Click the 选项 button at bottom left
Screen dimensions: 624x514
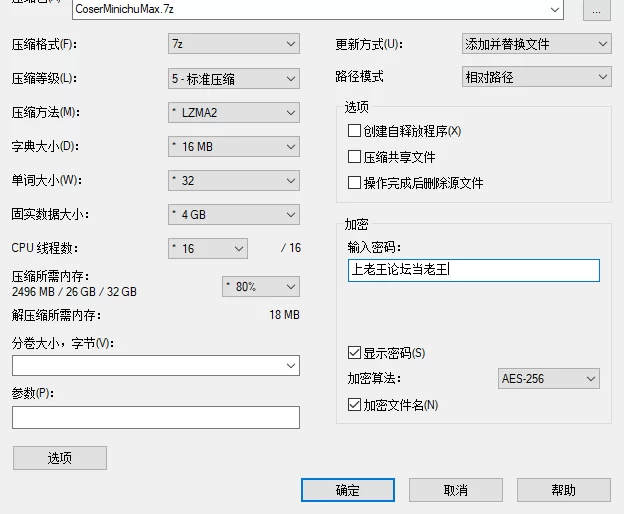pos(60,458)
